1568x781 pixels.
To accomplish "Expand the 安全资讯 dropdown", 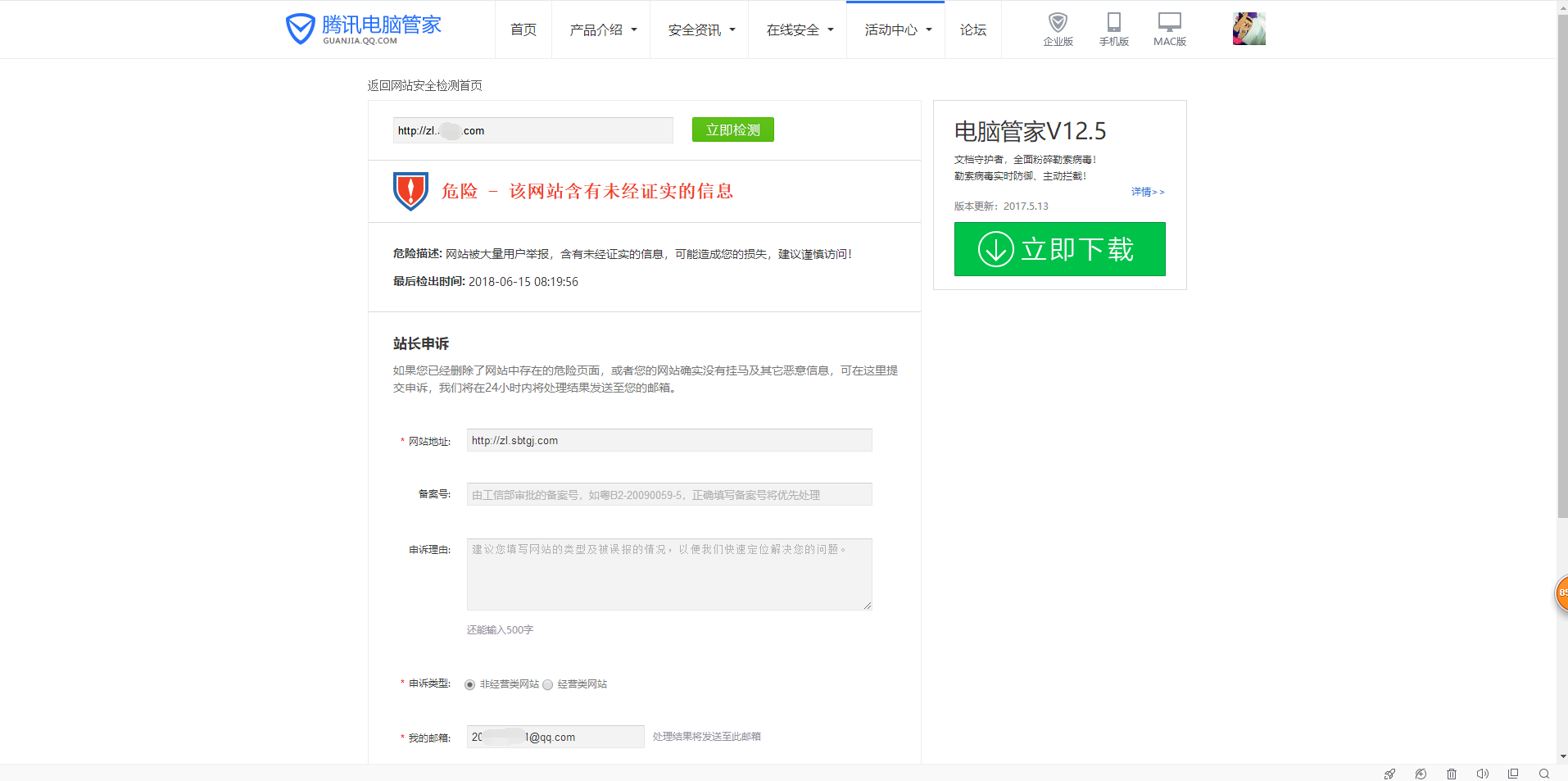I will point(699,30).
